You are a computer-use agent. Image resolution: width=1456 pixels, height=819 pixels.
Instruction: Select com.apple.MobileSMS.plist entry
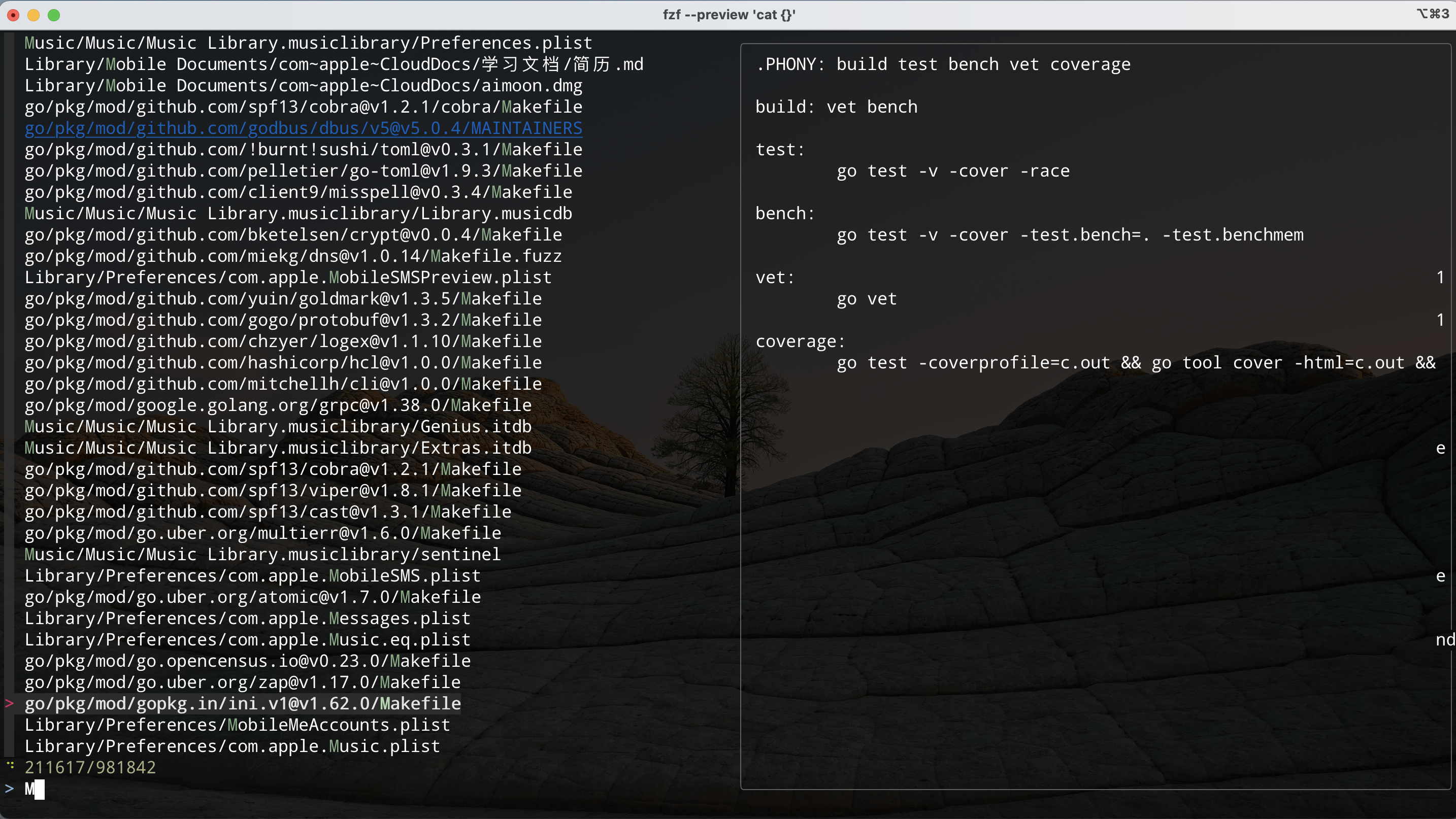pos(252,576)
